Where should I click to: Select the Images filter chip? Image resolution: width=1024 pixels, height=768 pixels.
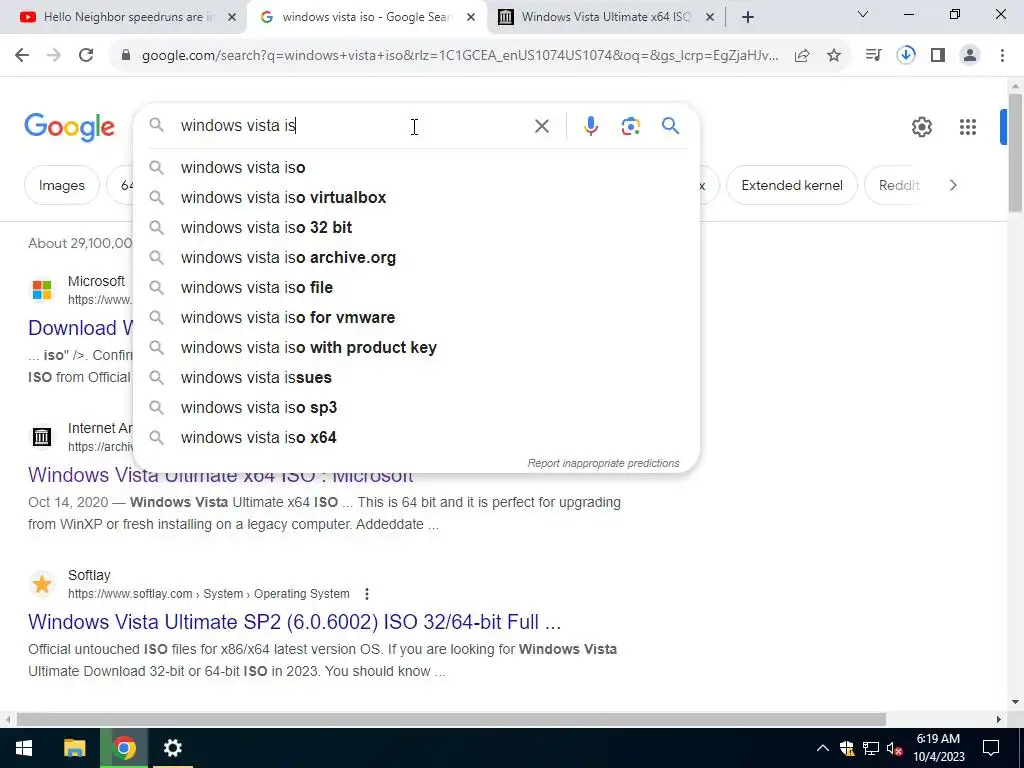tap(61, 185)
